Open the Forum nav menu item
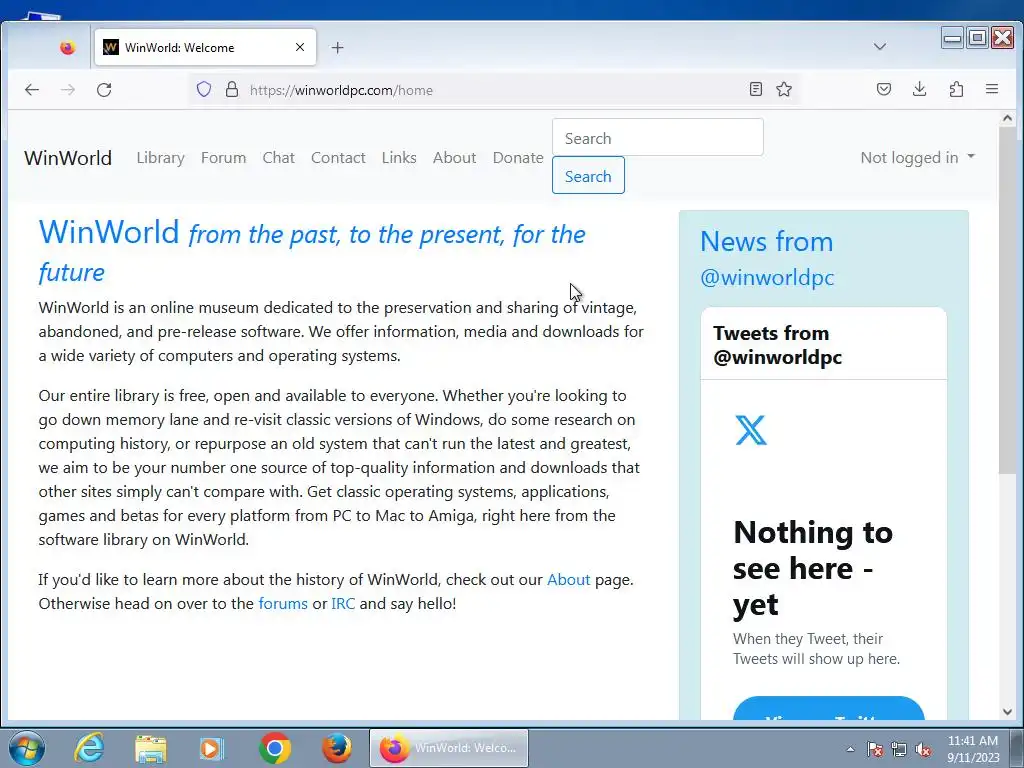Image resolution: width=1024 pixels, height=768 pixels. [223, 158]
